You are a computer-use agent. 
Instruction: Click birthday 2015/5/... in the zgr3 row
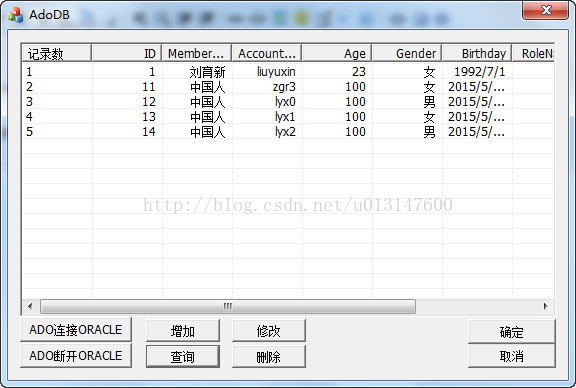(x=476, y=87)
